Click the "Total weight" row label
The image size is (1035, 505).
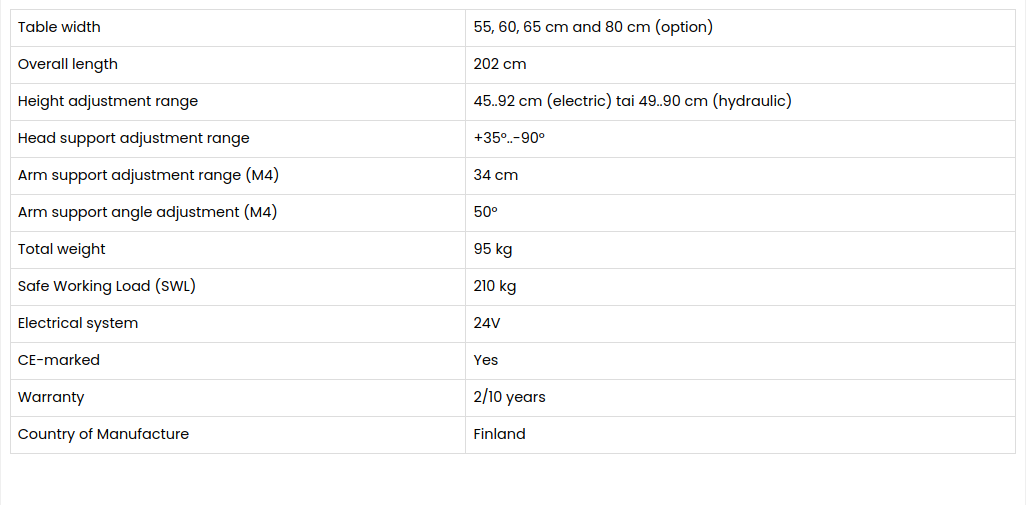(62, 249)
